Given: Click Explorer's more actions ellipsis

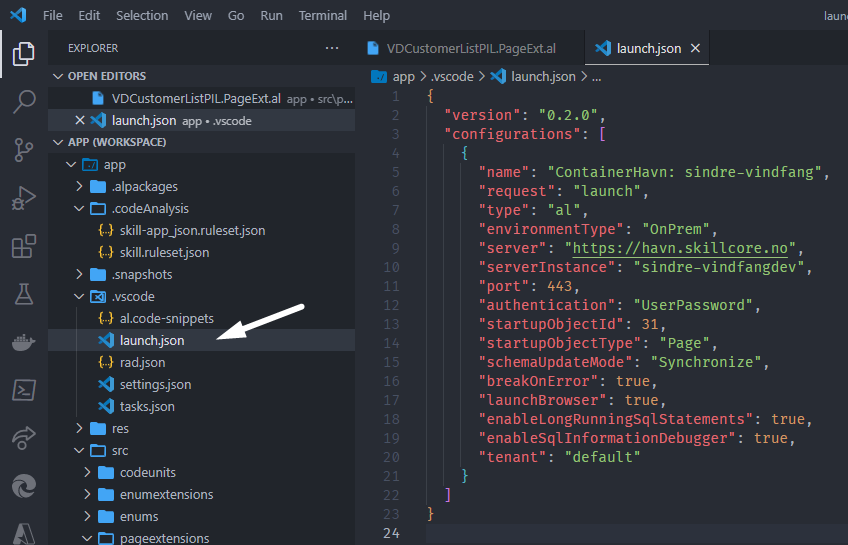Looking at the screenshot, I should 332,48.
